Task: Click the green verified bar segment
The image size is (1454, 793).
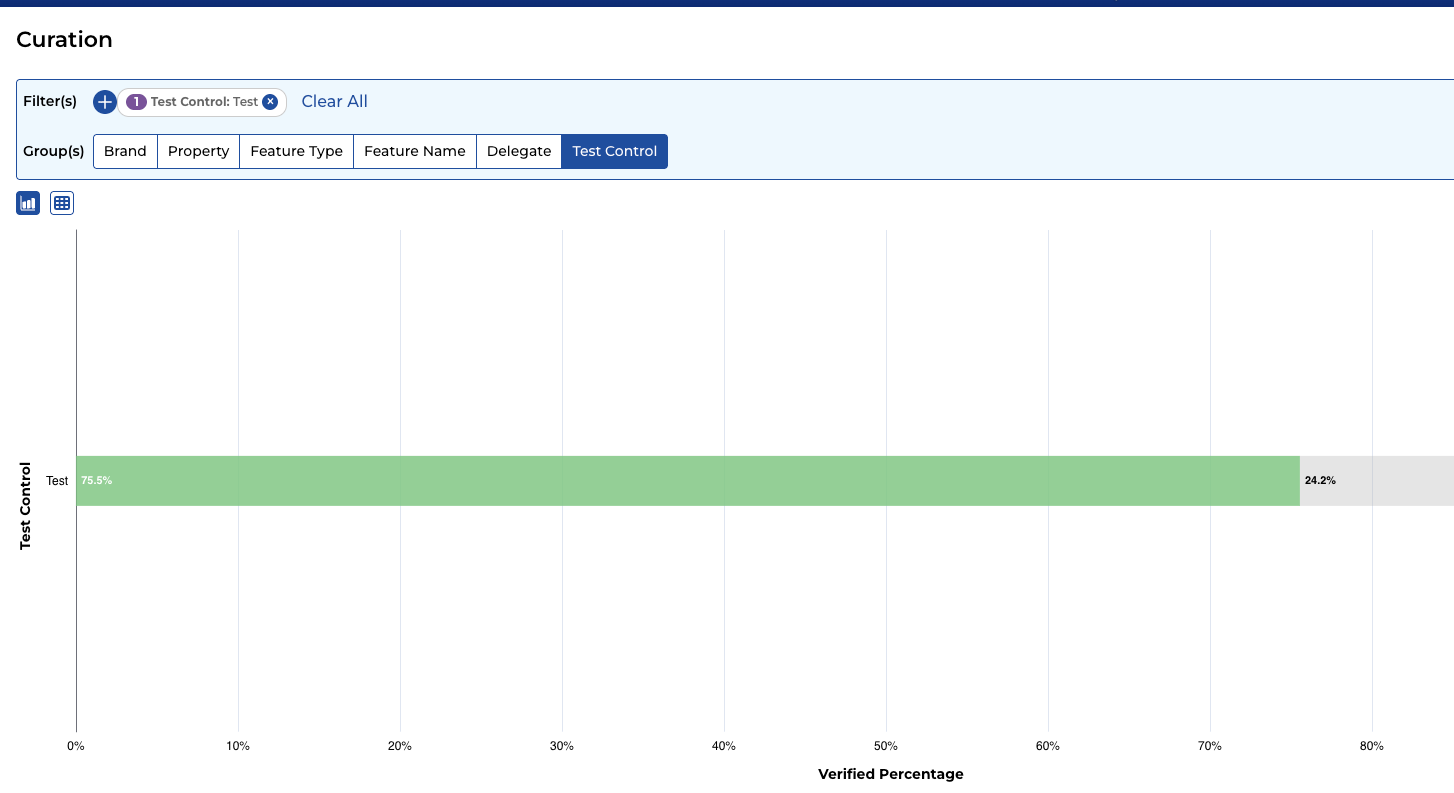Action: (688, 481)
